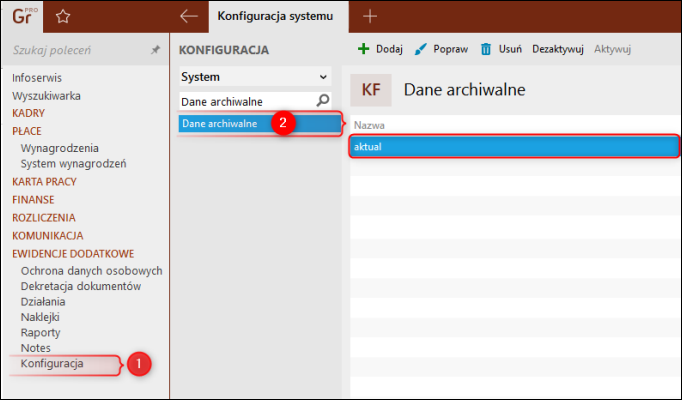The image size is (682, 400).
Task: Open a new tab with plus icon
Action: click(x=370, y=17)
